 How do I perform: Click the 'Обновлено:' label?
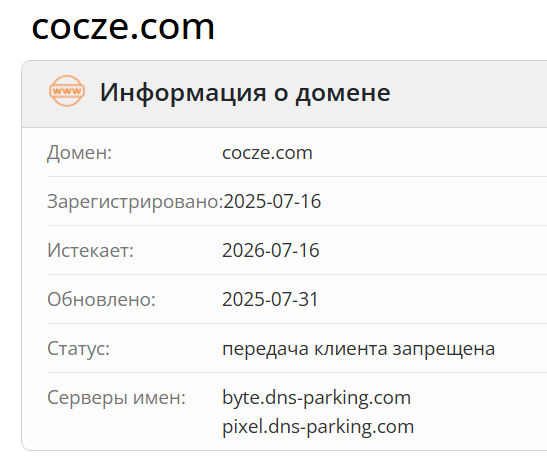point(101,299)
